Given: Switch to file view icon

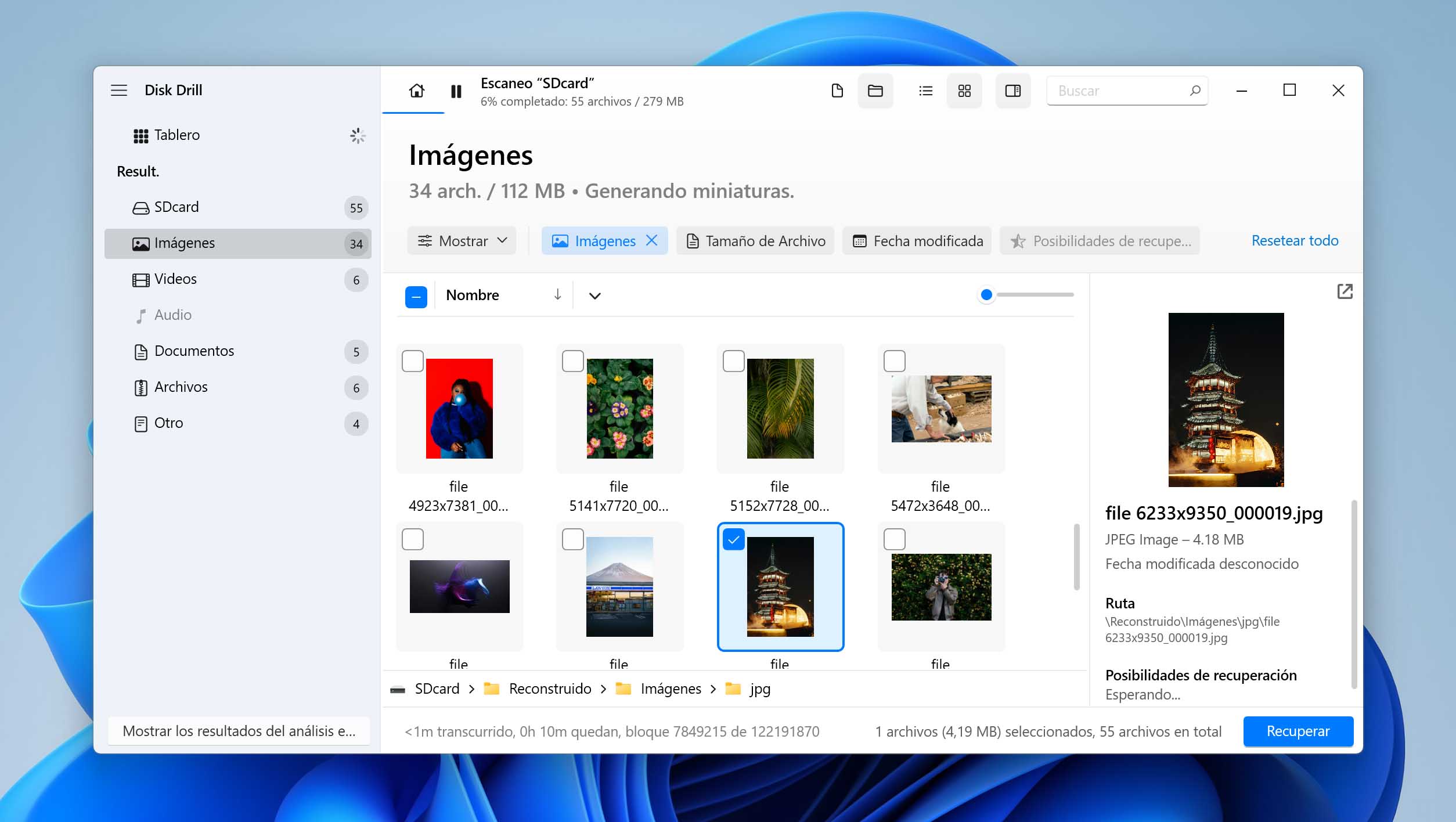Looking at the screenshot, I should (837, 91).
